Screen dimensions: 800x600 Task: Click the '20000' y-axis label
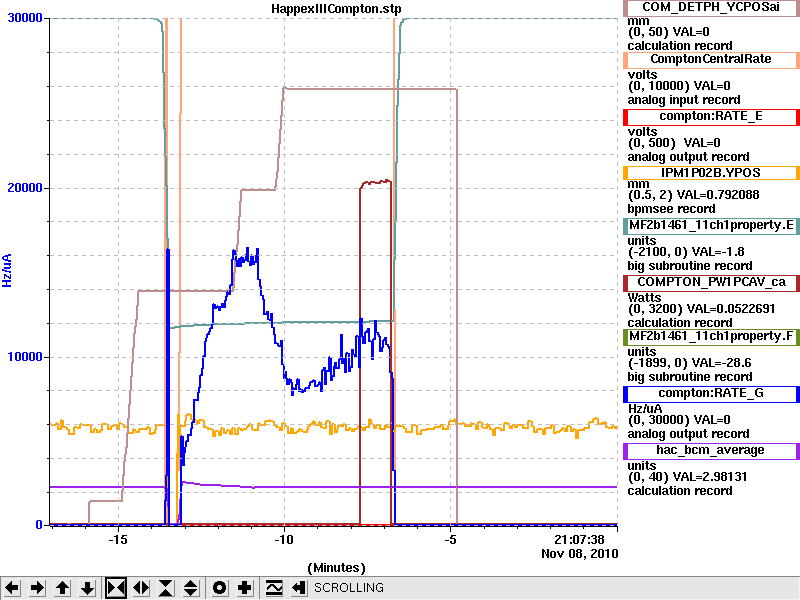click(x=24, y=188)
